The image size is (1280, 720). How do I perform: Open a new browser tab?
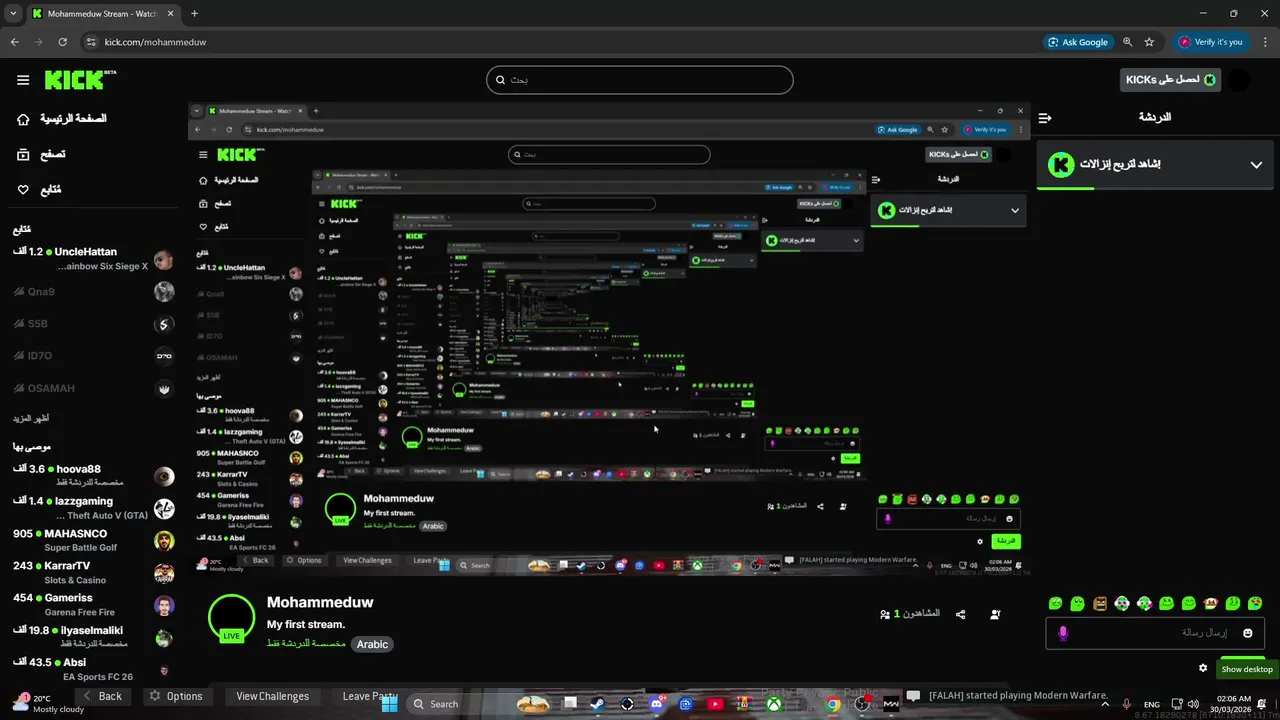click(x=194, y=14)
